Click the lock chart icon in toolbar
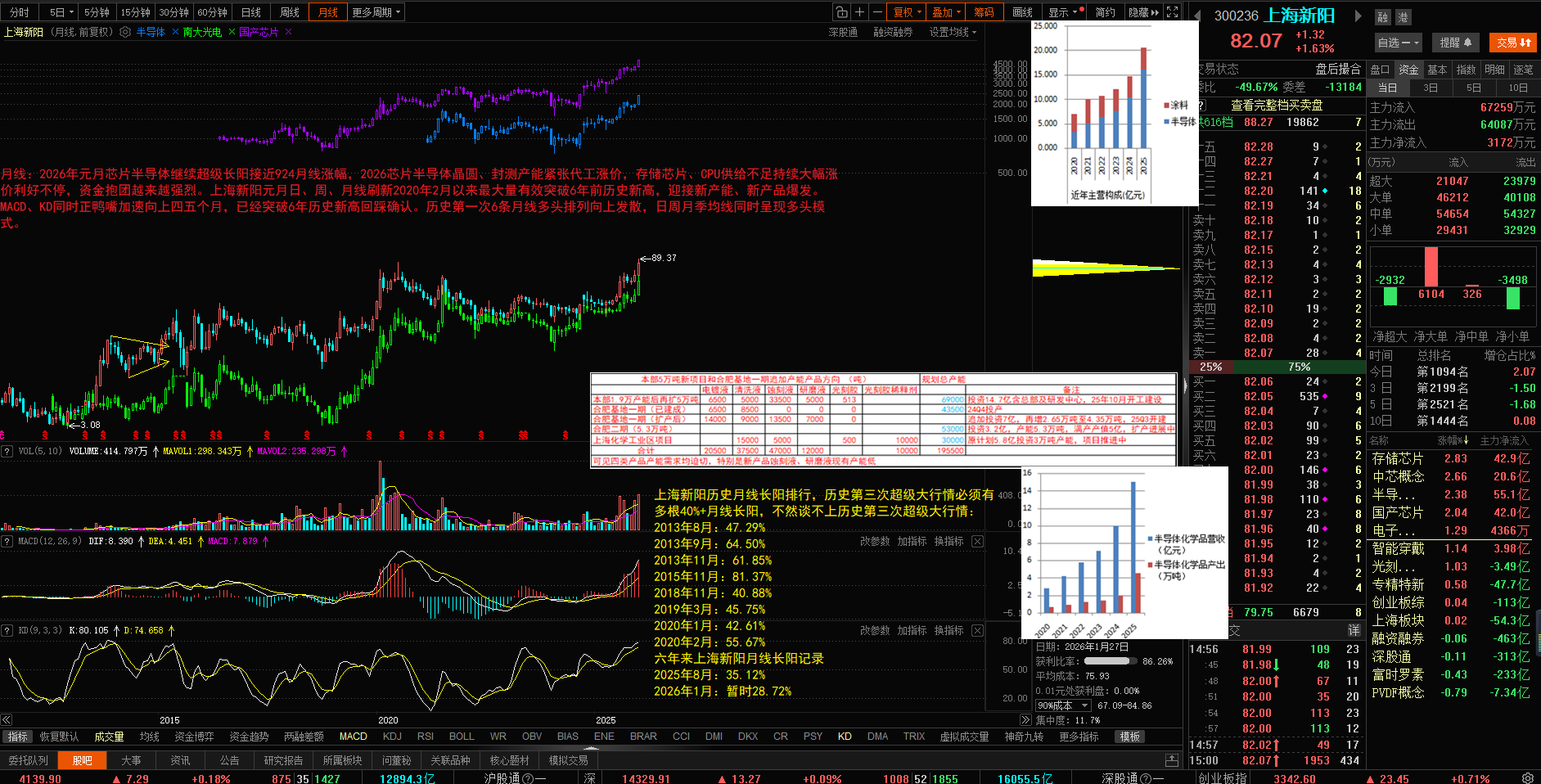The width and height of the screenshot is (1541, 784). coord(841,12)
